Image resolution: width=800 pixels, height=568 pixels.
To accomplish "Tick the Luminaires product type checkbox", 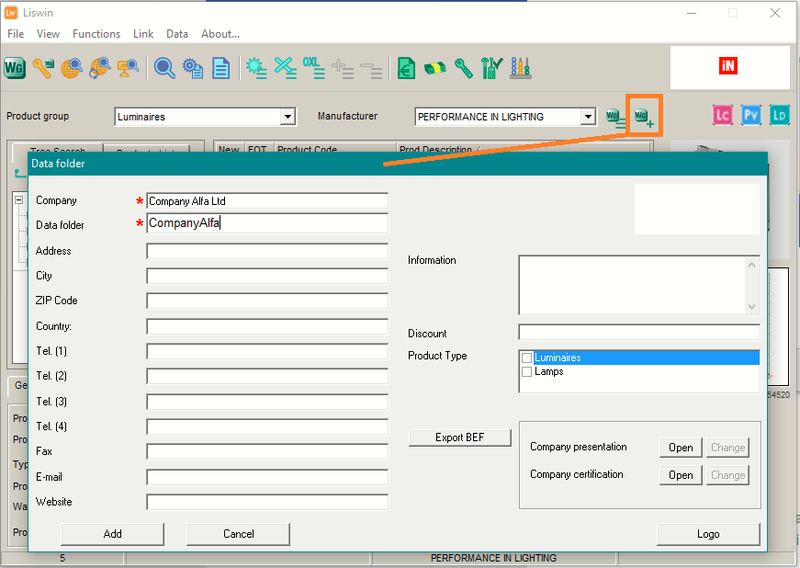I will point(527,358).
